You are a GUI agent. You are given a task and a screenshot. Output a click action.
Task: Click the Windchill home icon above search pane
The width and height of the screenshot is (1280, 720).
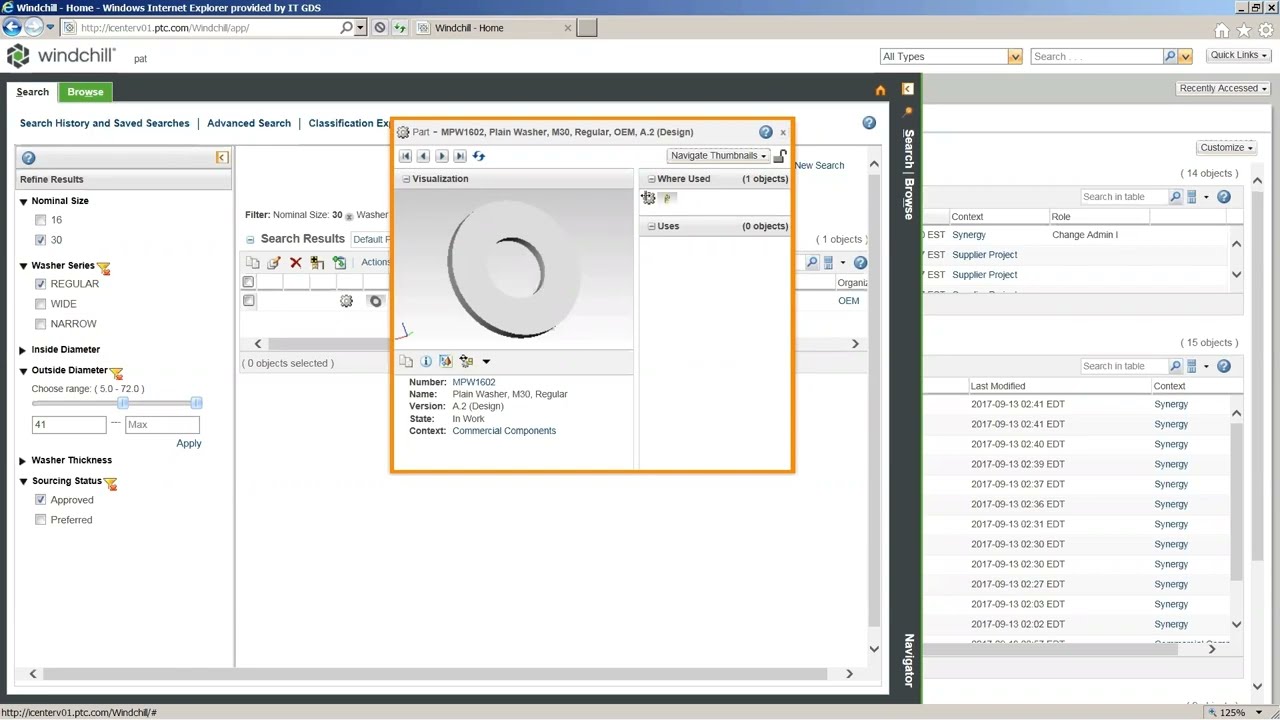coord(880,91)
